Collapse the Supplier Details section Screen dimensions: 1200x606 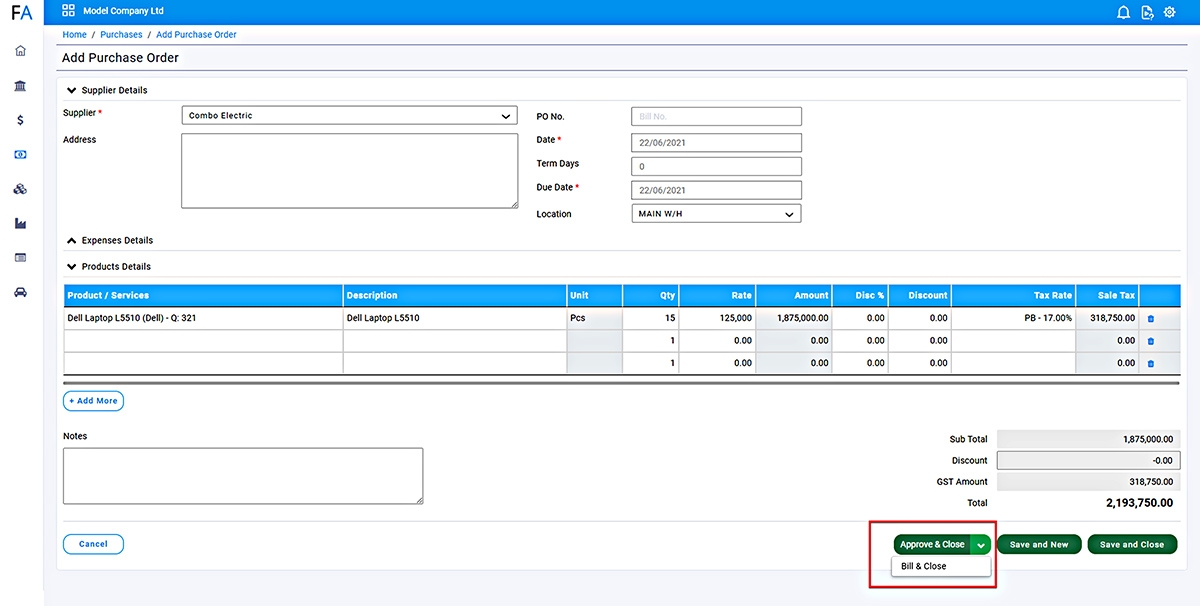point(72,90)
